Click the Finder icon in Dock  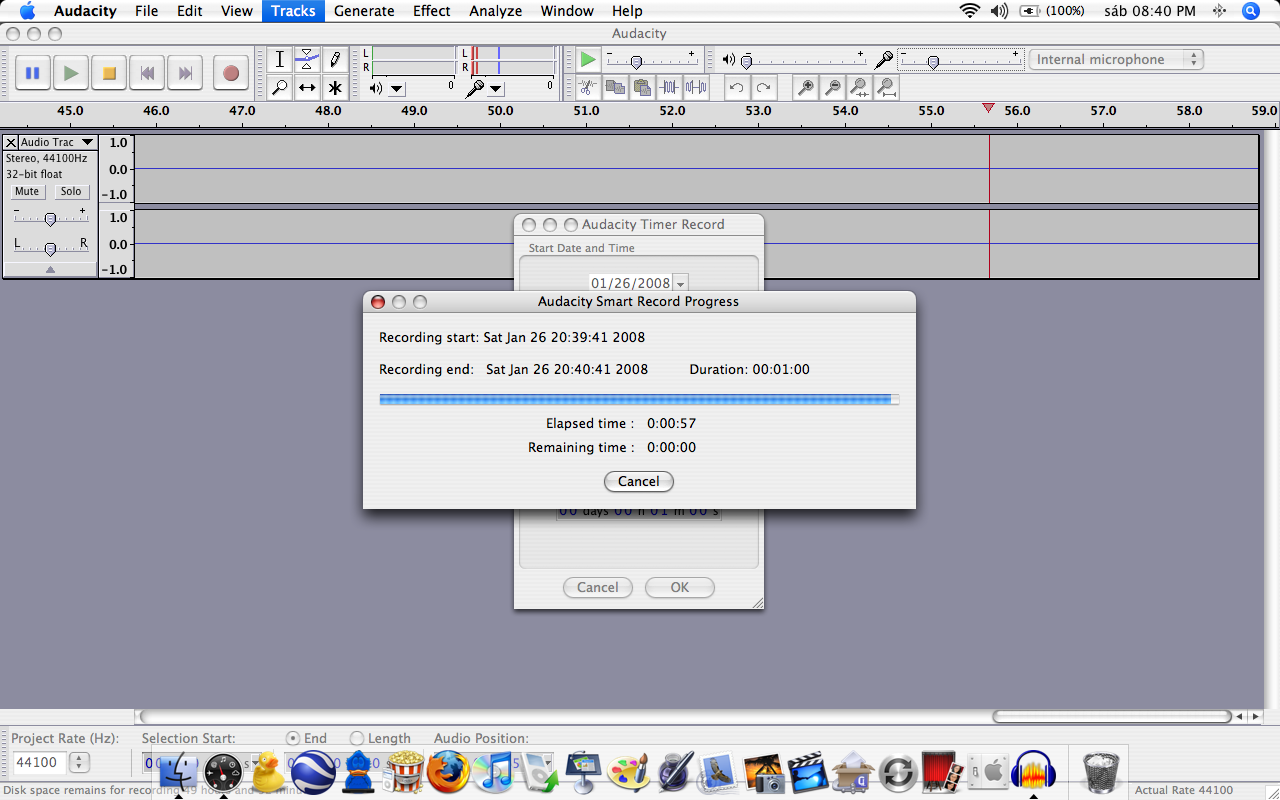(x=179, y=772)
